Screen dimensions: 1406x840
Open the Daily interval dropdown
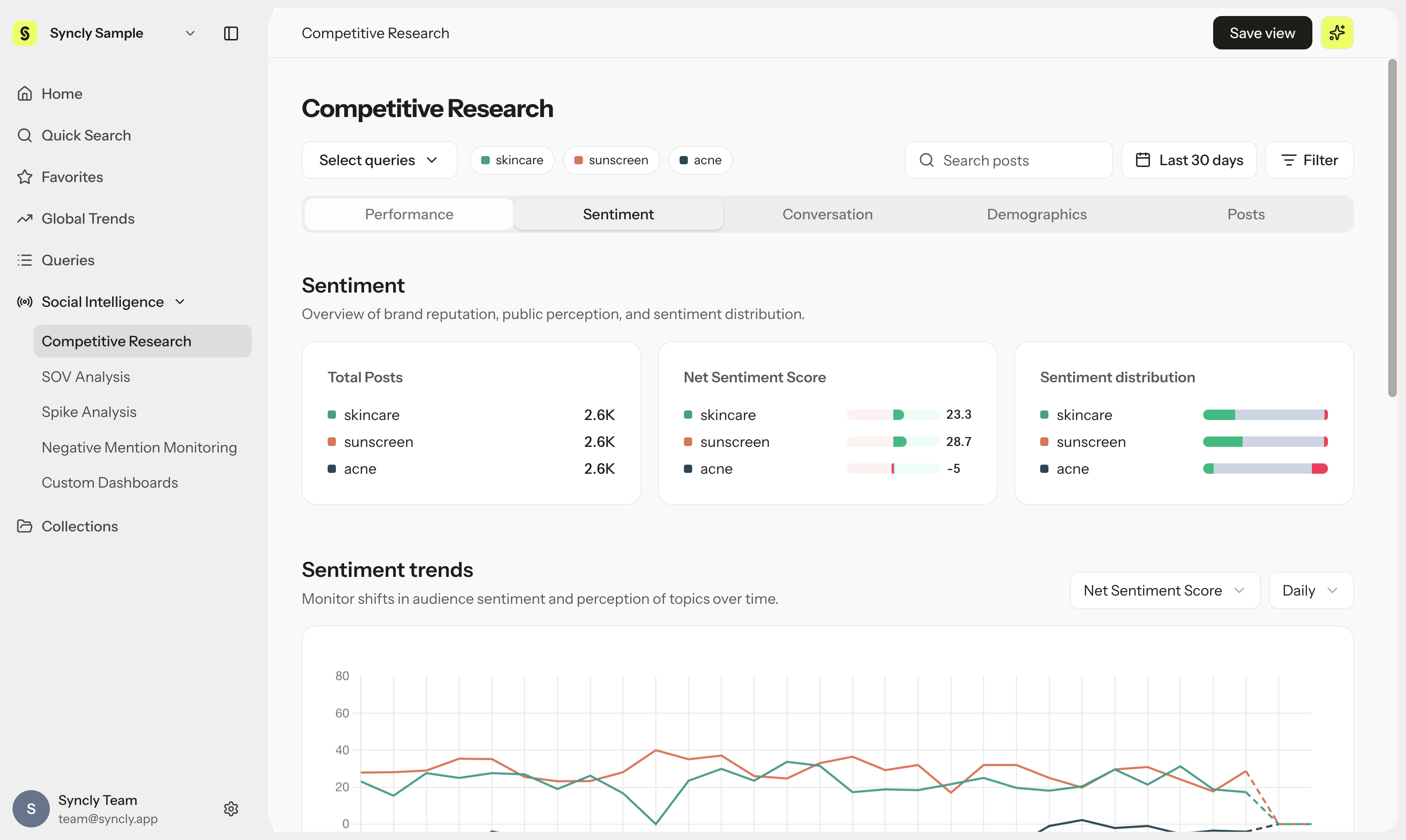tap(1311, 590)
